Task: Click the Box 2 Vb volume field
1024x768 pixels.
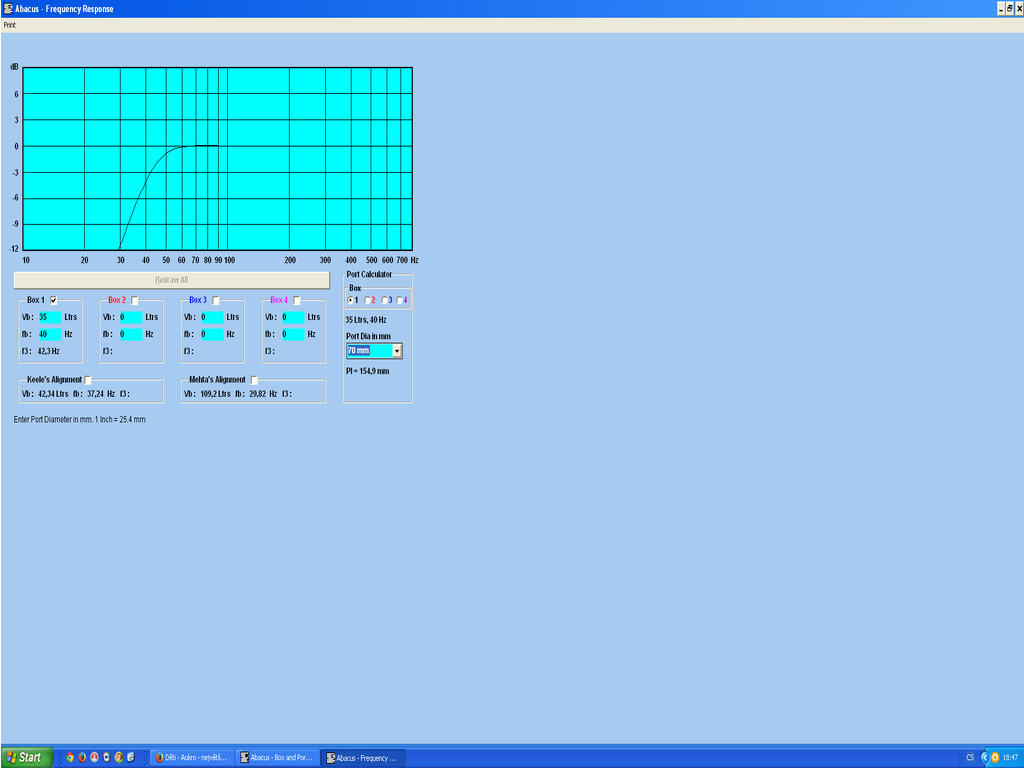Action: click(x=131, y=317)
